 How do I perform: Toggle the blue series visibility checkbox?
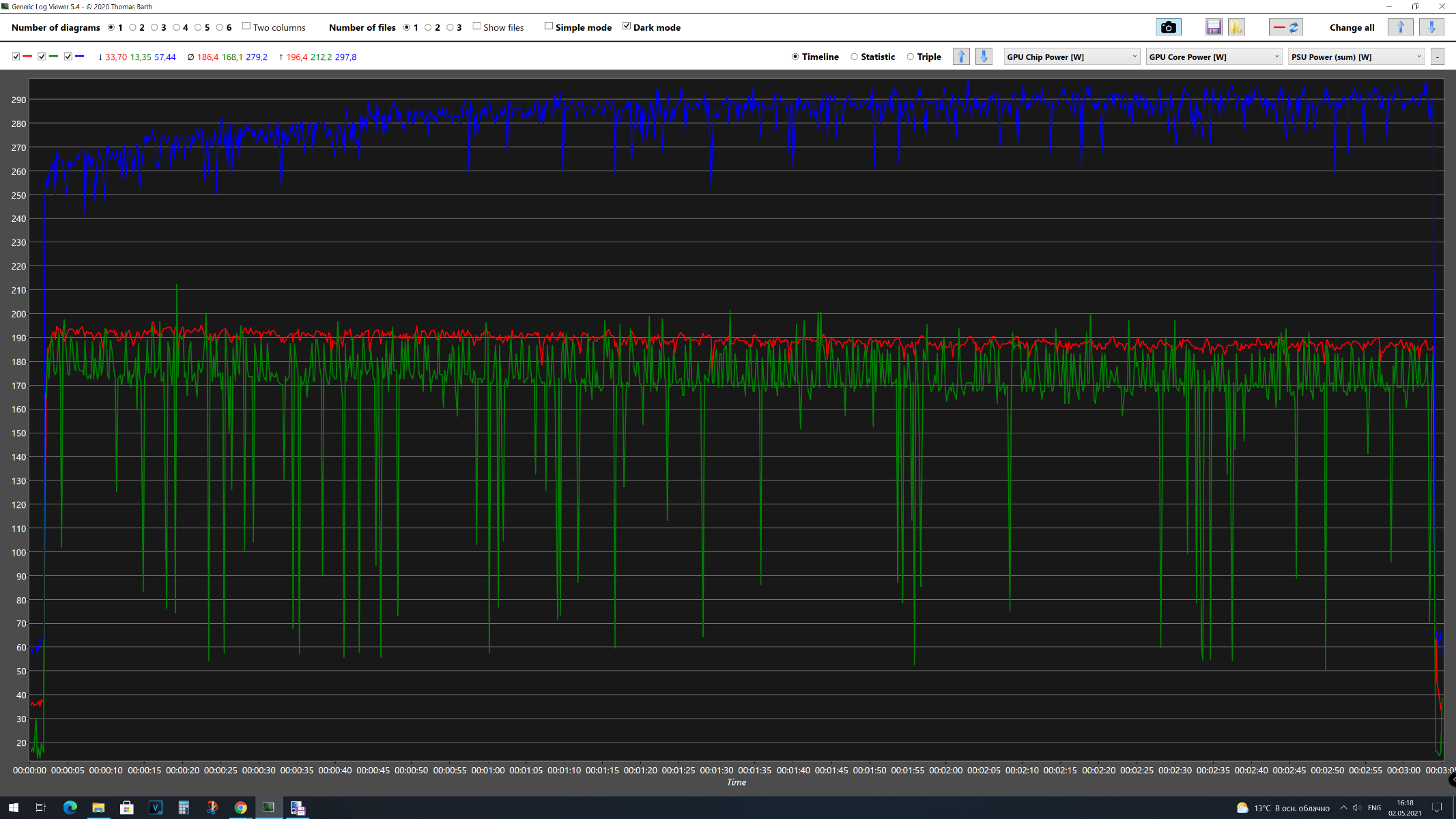68,57
